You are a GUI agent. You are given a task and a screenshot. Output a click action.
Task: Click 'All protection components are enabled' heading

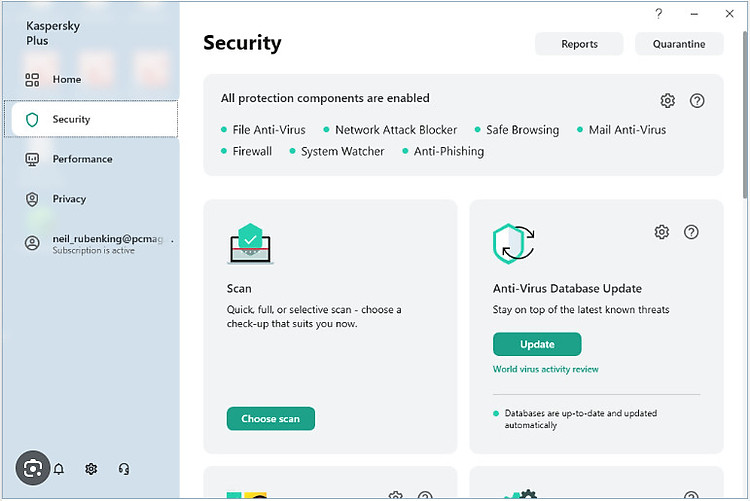pos(325,98)
